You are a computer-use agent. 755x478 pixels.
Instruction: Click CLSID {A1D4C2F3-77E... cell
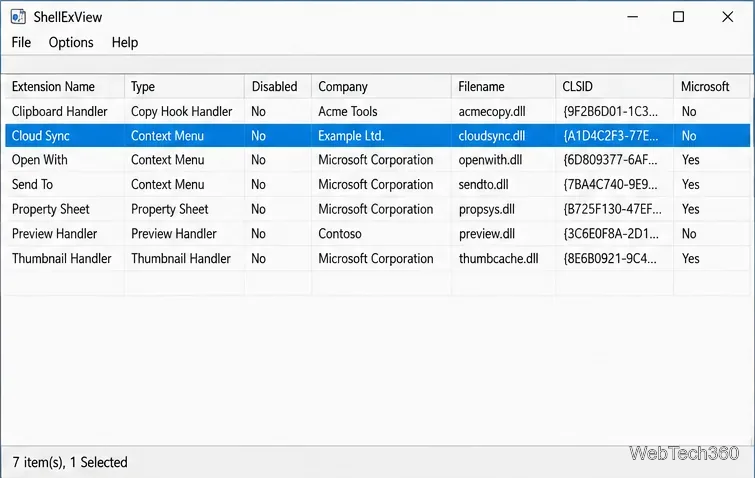coord(611,136)
